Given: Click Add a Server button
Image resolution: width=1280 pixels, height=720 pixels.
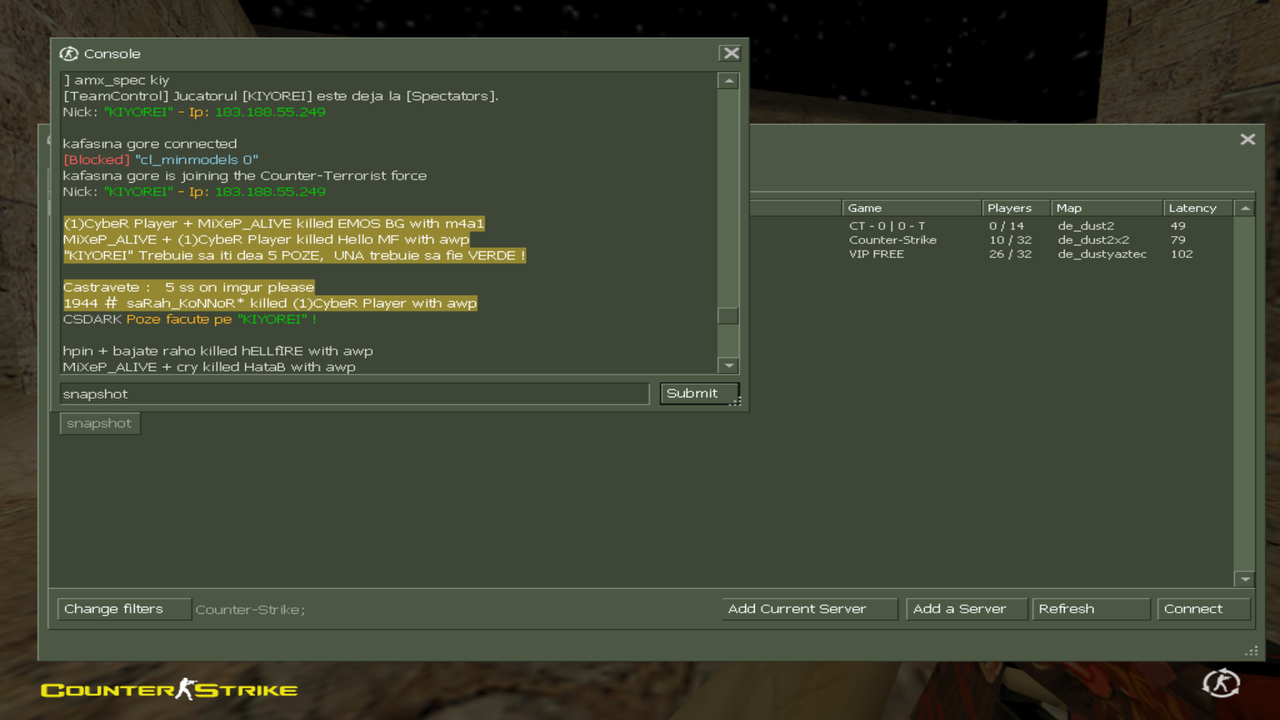Looking at the screenshot, I should (x=966, y=609).
